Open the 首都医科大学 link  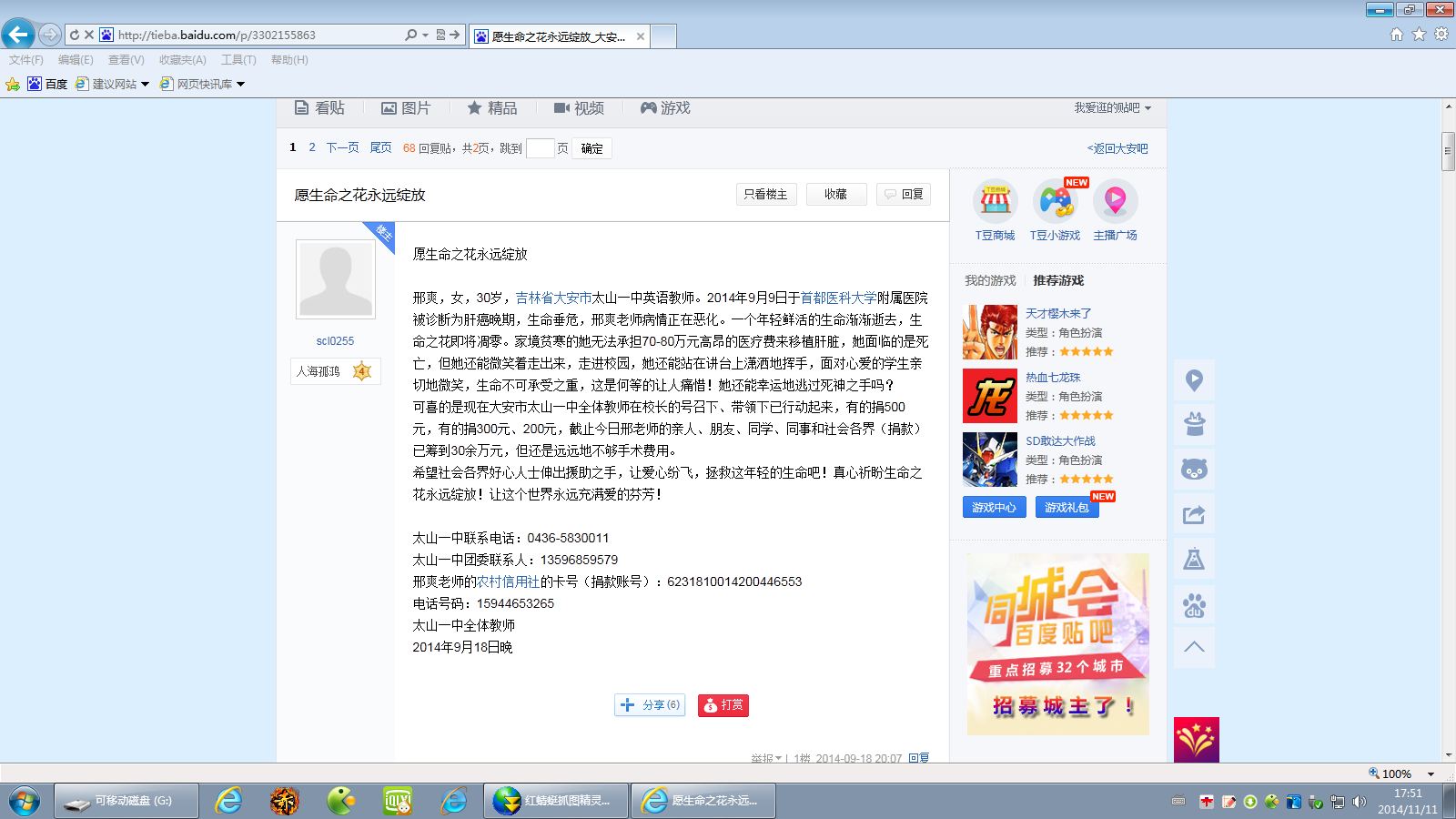point(838,298)
